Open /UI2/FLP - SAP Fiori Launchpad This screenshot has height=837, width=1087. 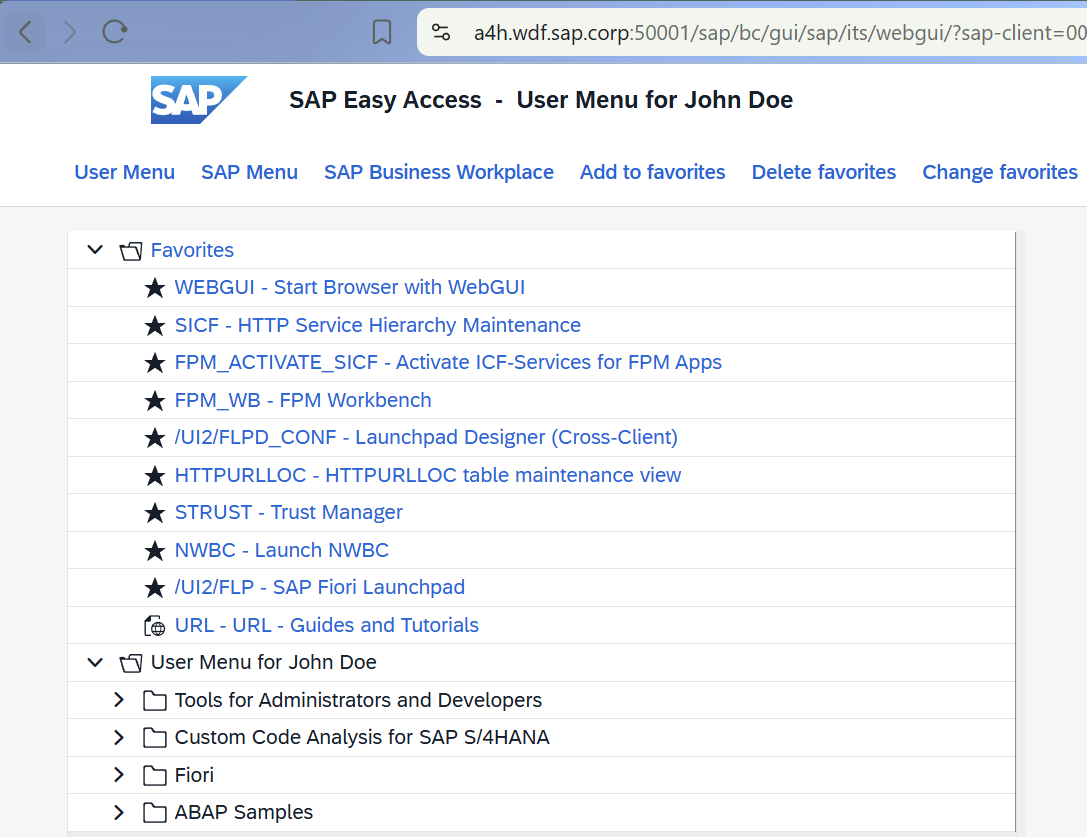320,587
